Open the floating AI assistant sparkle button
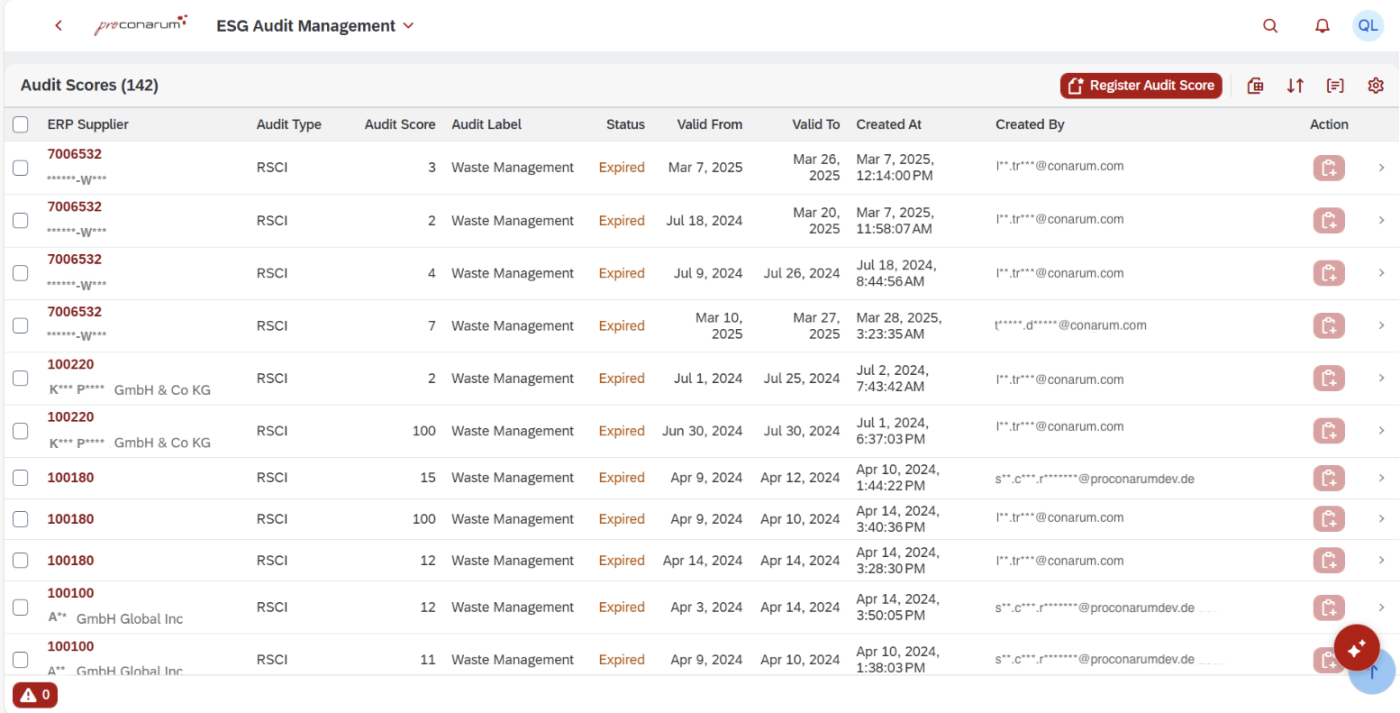This screenshot has height=713, width=1400. [1356, 649]
